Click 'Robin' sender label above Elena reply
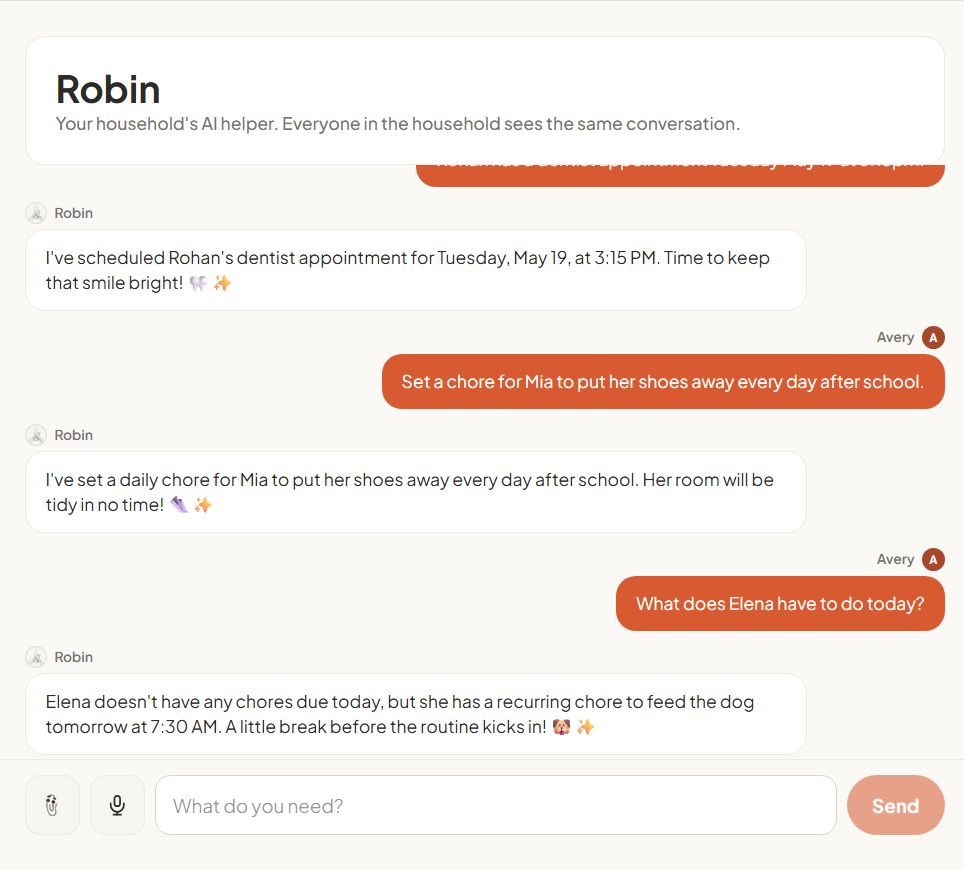964x870 pixels. pyautogui.click(x=74, y=657)
